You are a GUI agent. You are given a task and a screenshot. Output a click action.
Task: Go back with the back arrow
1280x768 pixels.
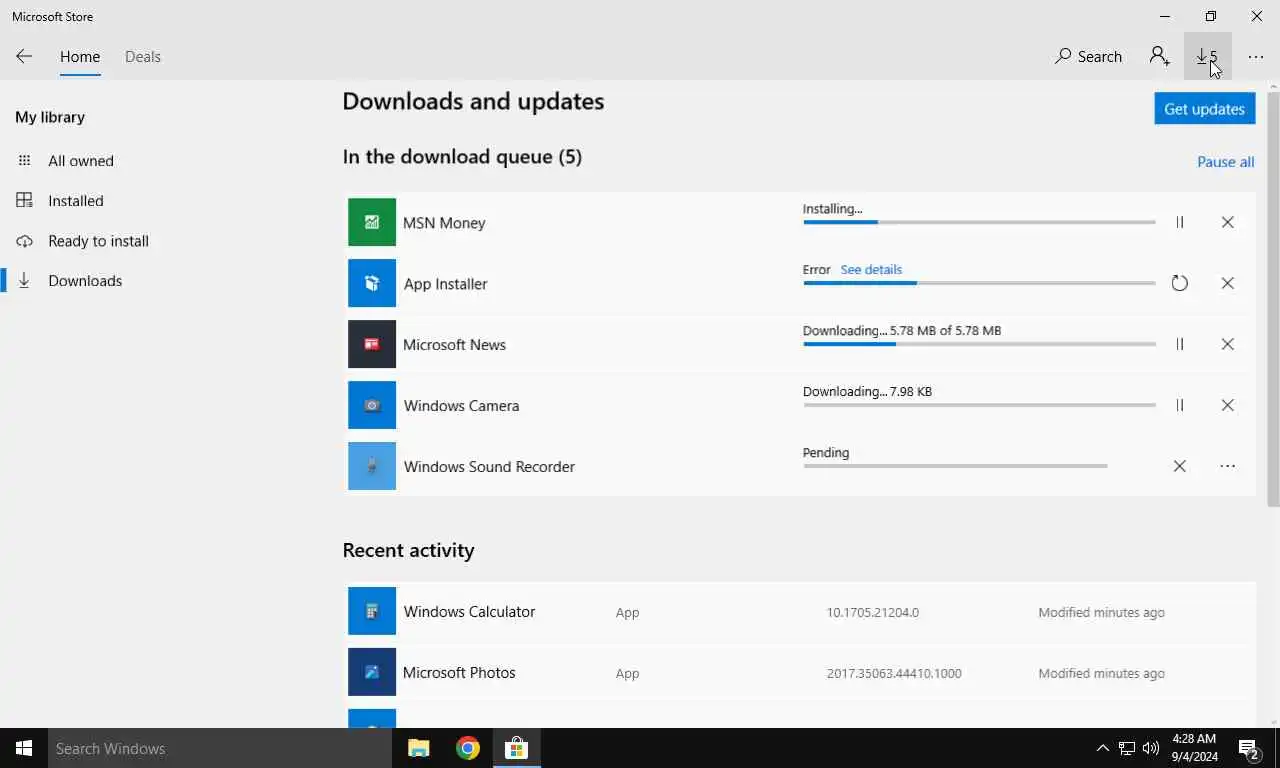[24, 57]
